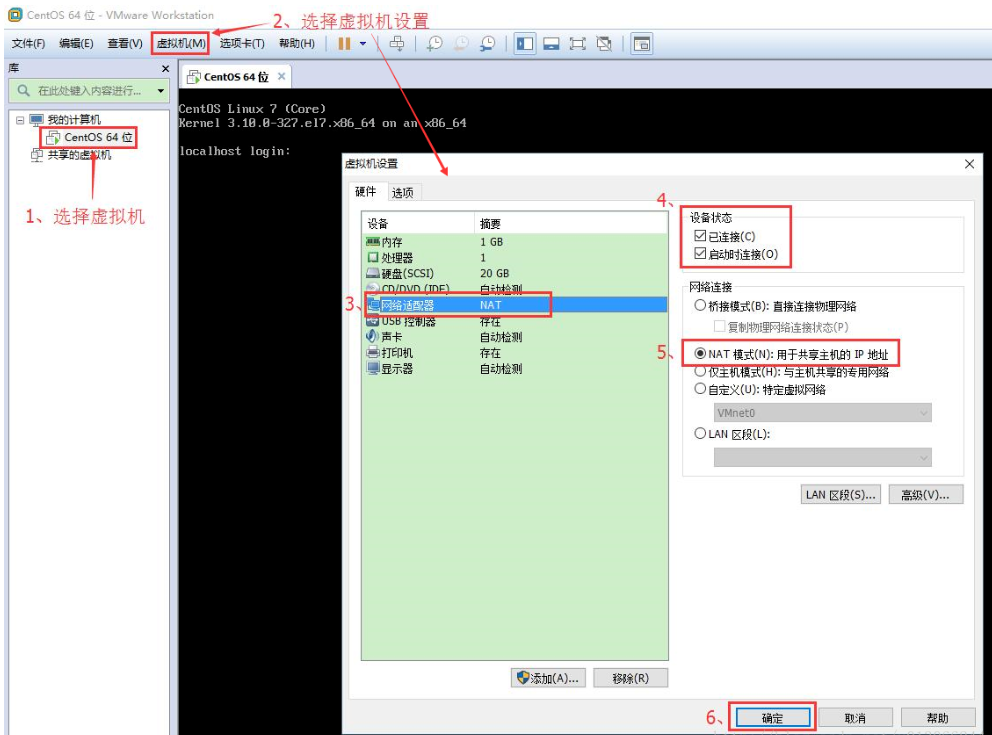Uncheck the 已连接(C) checkbox

tap(700, 237)
